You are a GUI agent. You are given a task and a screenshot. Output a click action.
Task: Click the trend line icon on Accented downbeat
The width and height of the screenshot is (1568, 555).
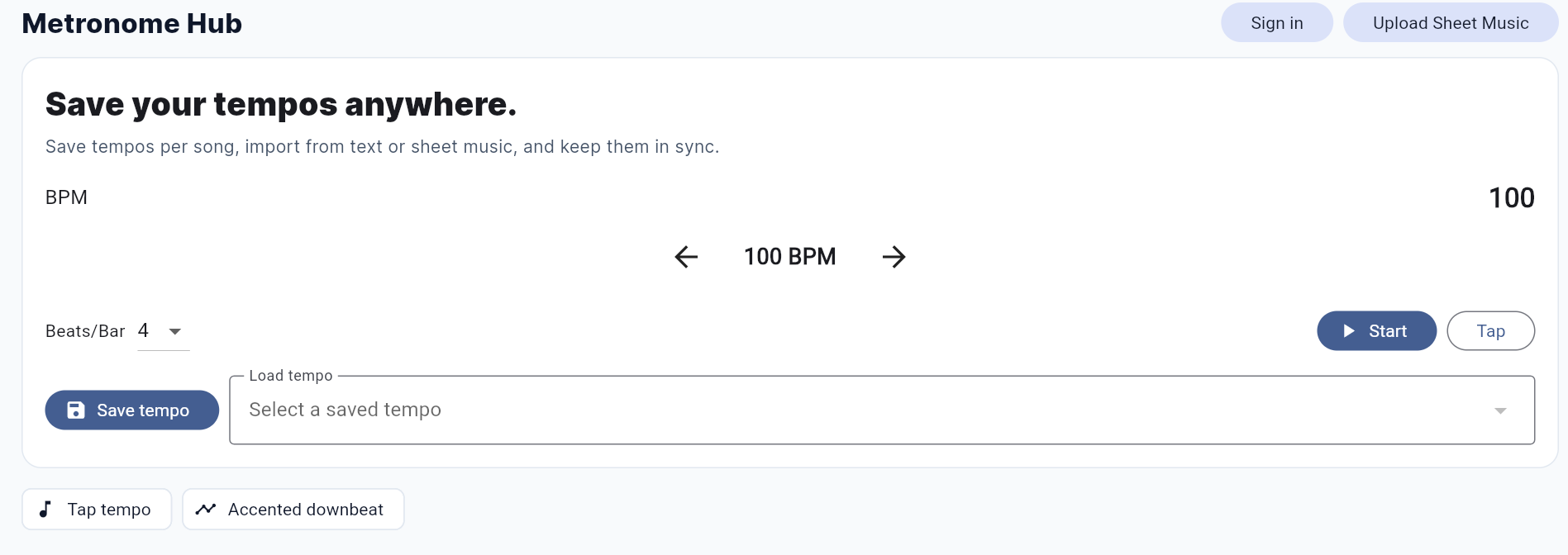[206, 510]
